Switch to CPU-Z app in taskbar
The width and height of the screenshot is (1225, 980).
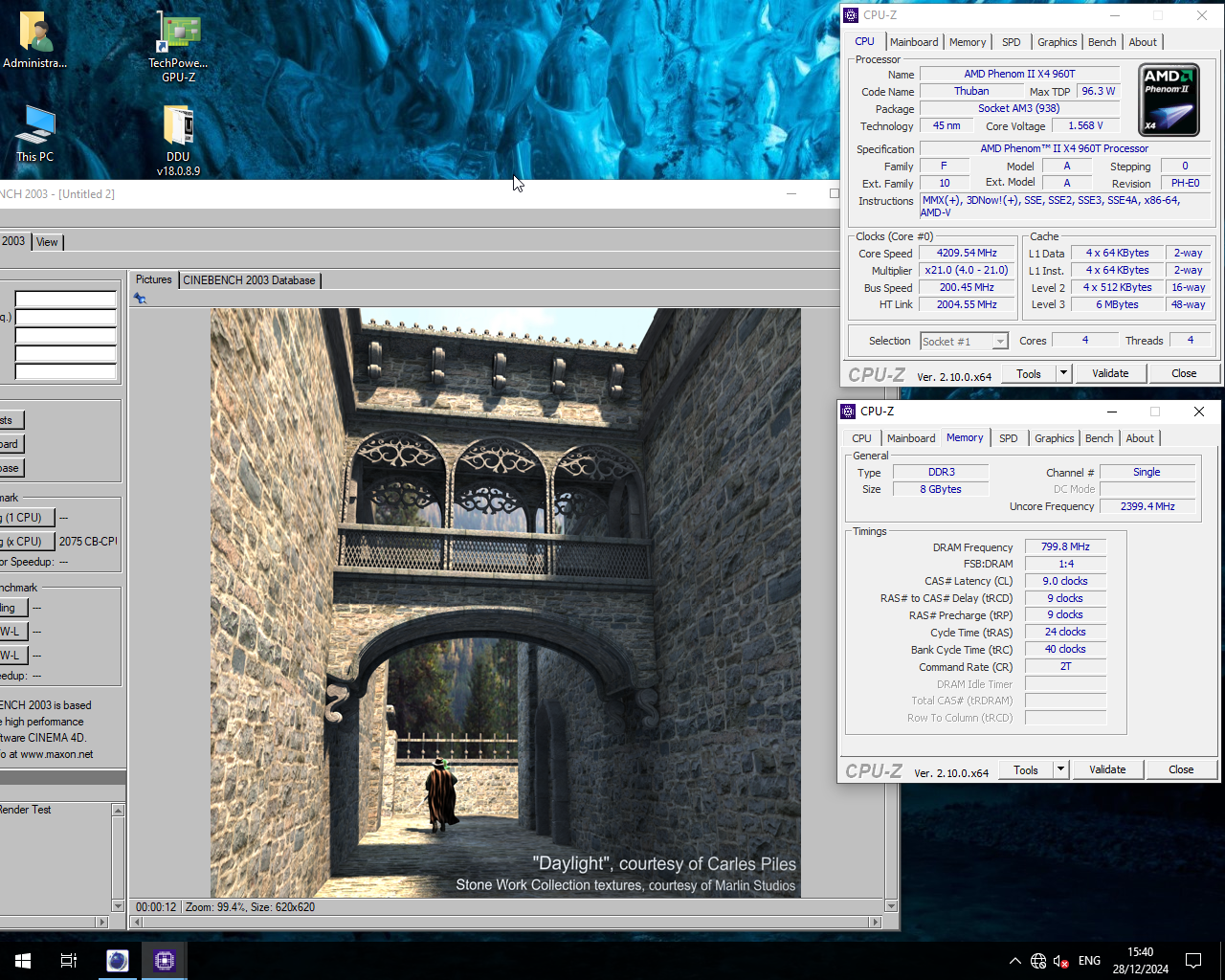(x=164, y=960)
